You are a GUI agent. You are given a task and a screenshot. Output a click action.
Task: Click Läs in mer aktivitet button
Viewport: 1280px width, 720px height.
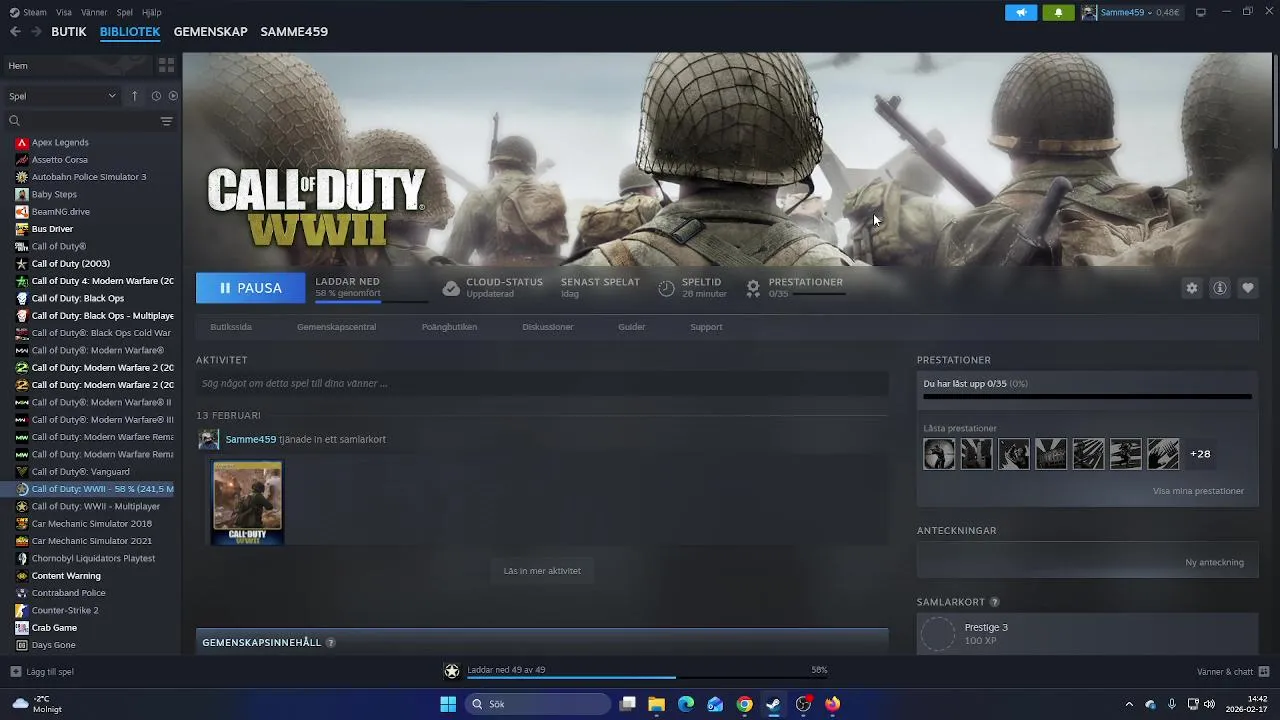pos(542,571)
